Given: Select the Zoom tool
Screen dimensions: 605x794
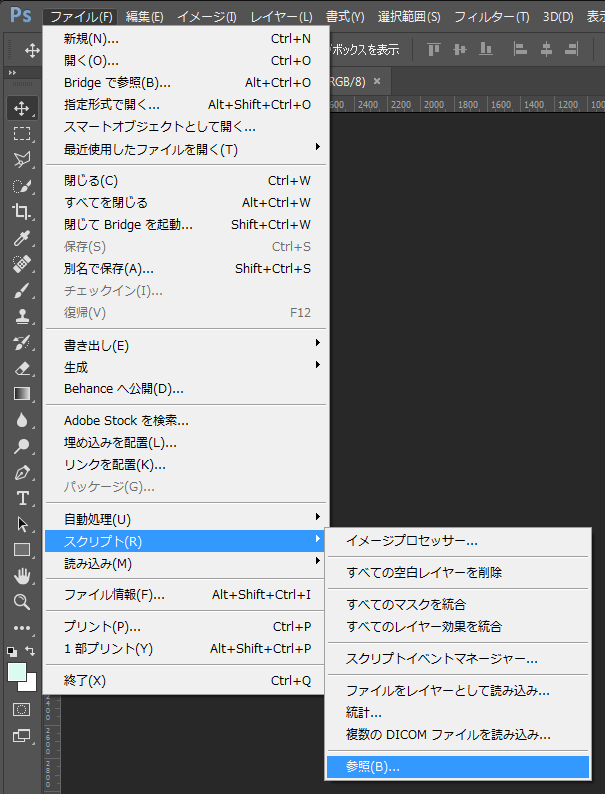Looking at the screenshot, I should (22, 602).
